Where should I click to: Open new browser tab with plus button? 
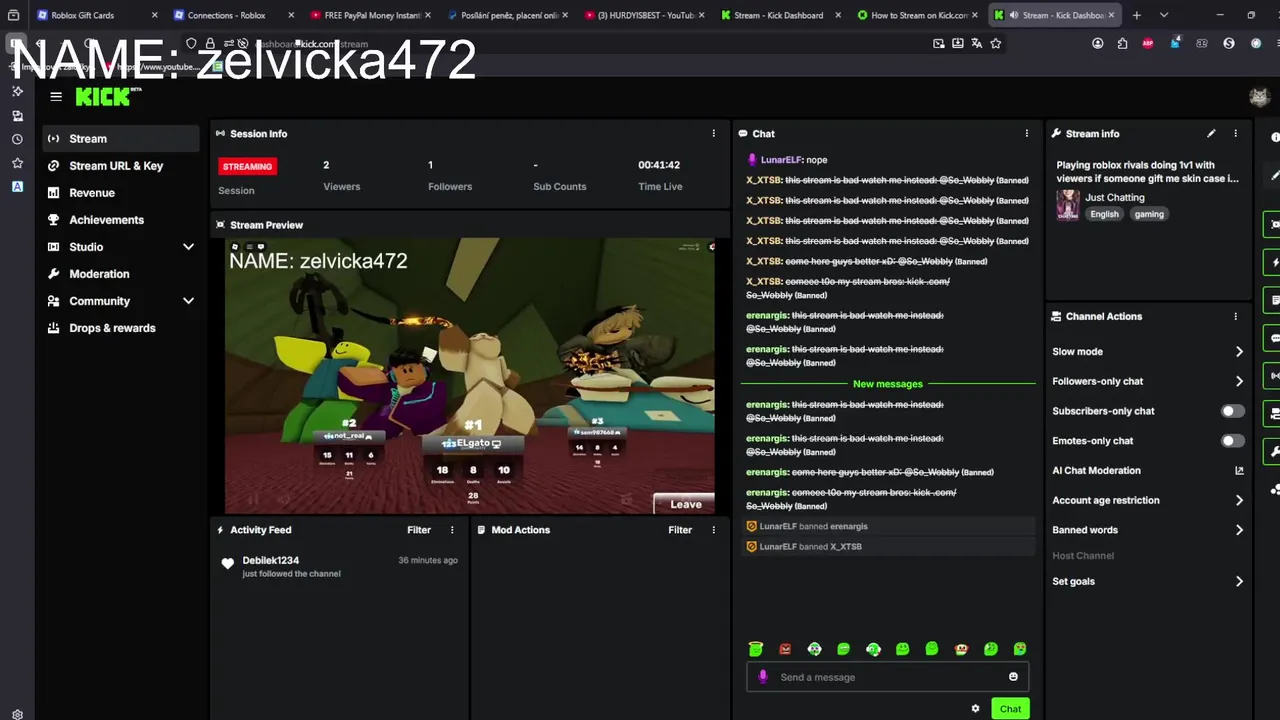[x=1136, y=15]
